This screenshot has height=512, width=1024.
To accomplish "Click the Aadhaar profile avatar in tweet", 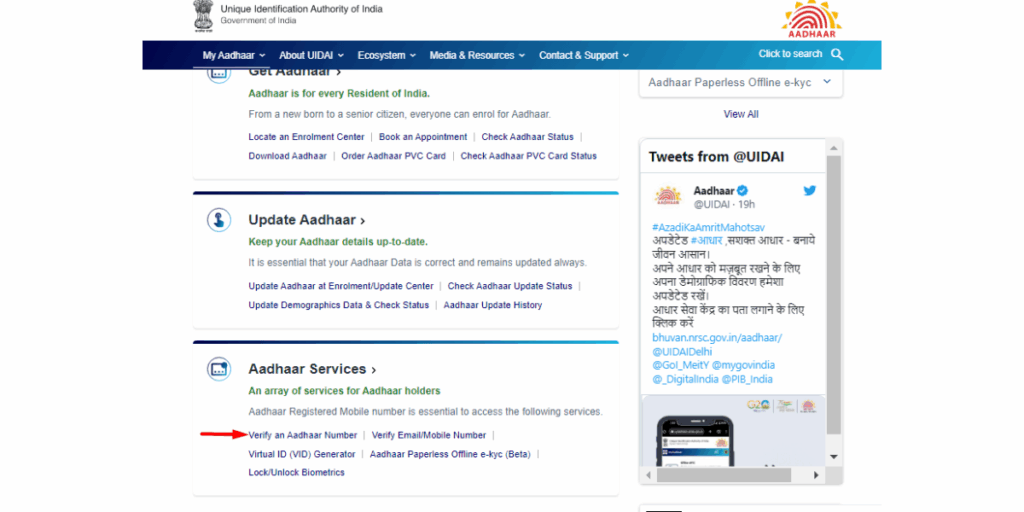I will click(667, 196).
